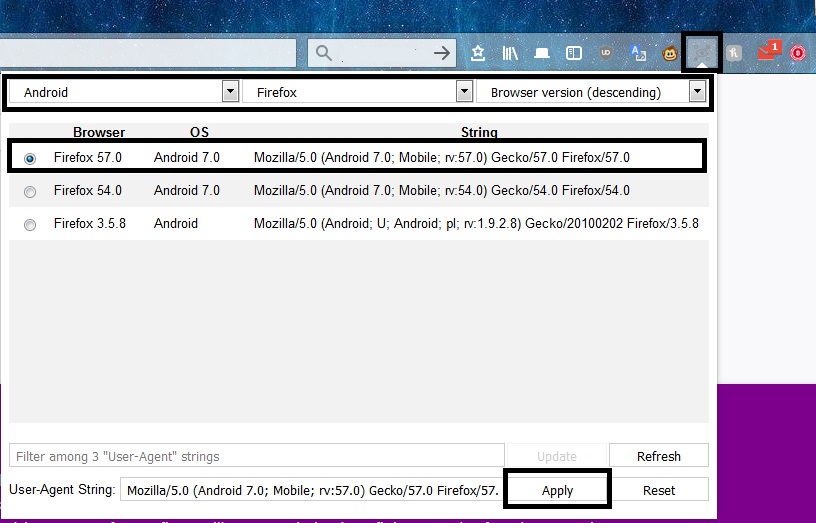Open the monkey extension icon
Viewport: 816px width, 523px height.
point(670,53)
